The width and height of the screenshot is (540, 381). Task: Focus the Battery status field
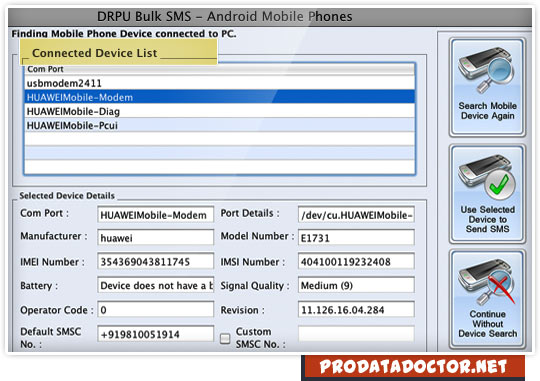(155, 285)
